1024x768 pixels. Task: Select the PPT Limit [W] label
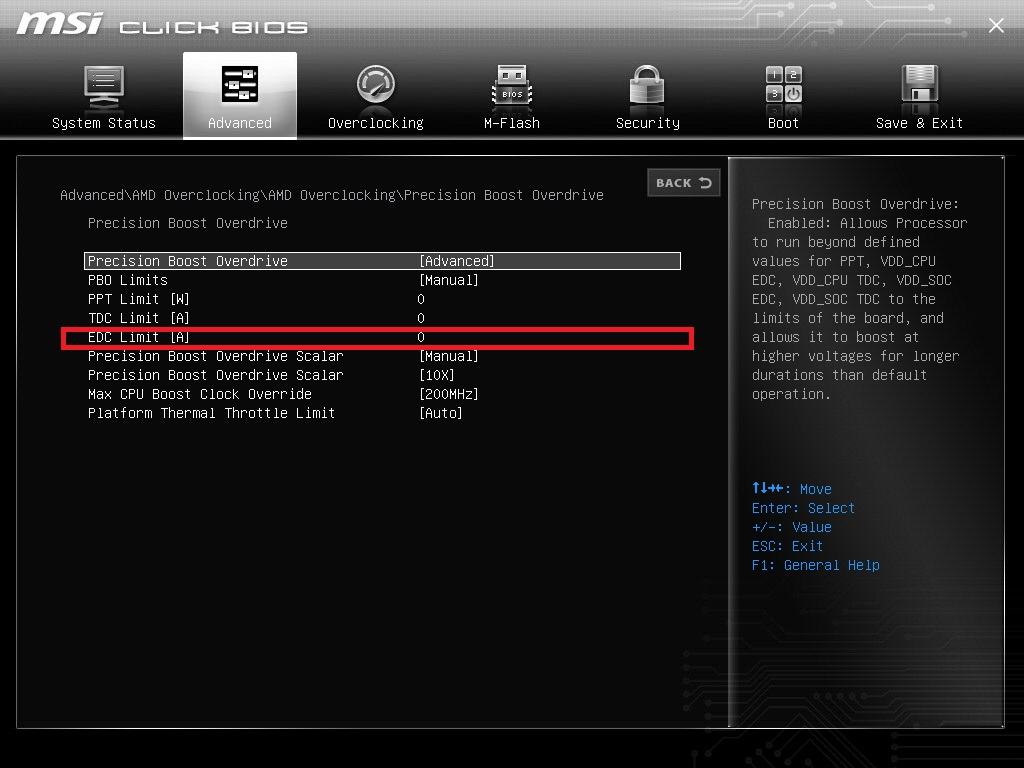point(138,299)
